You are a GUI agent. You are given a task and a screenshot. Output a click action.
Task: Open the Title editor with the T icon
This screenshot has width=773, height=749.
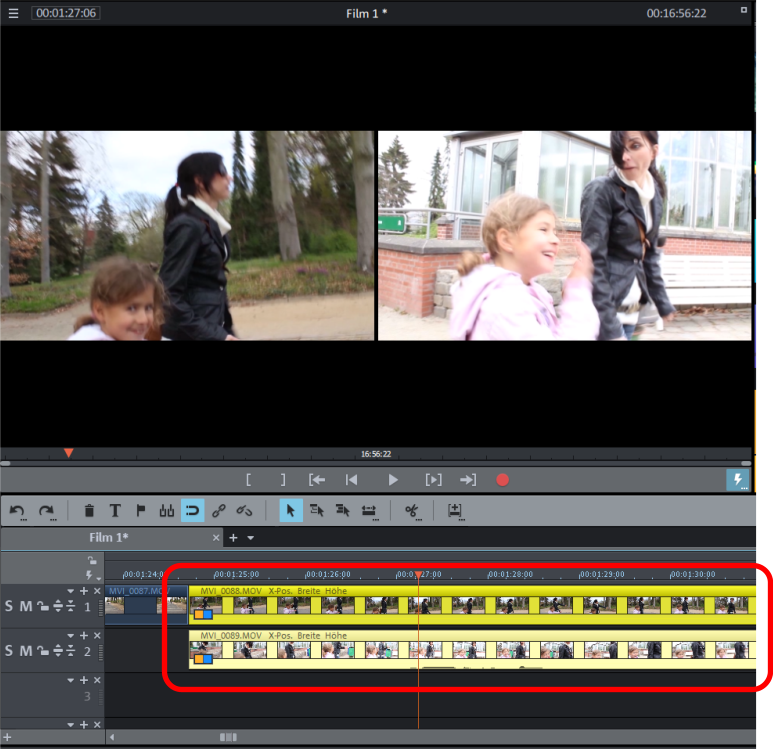tap(115, 511)
